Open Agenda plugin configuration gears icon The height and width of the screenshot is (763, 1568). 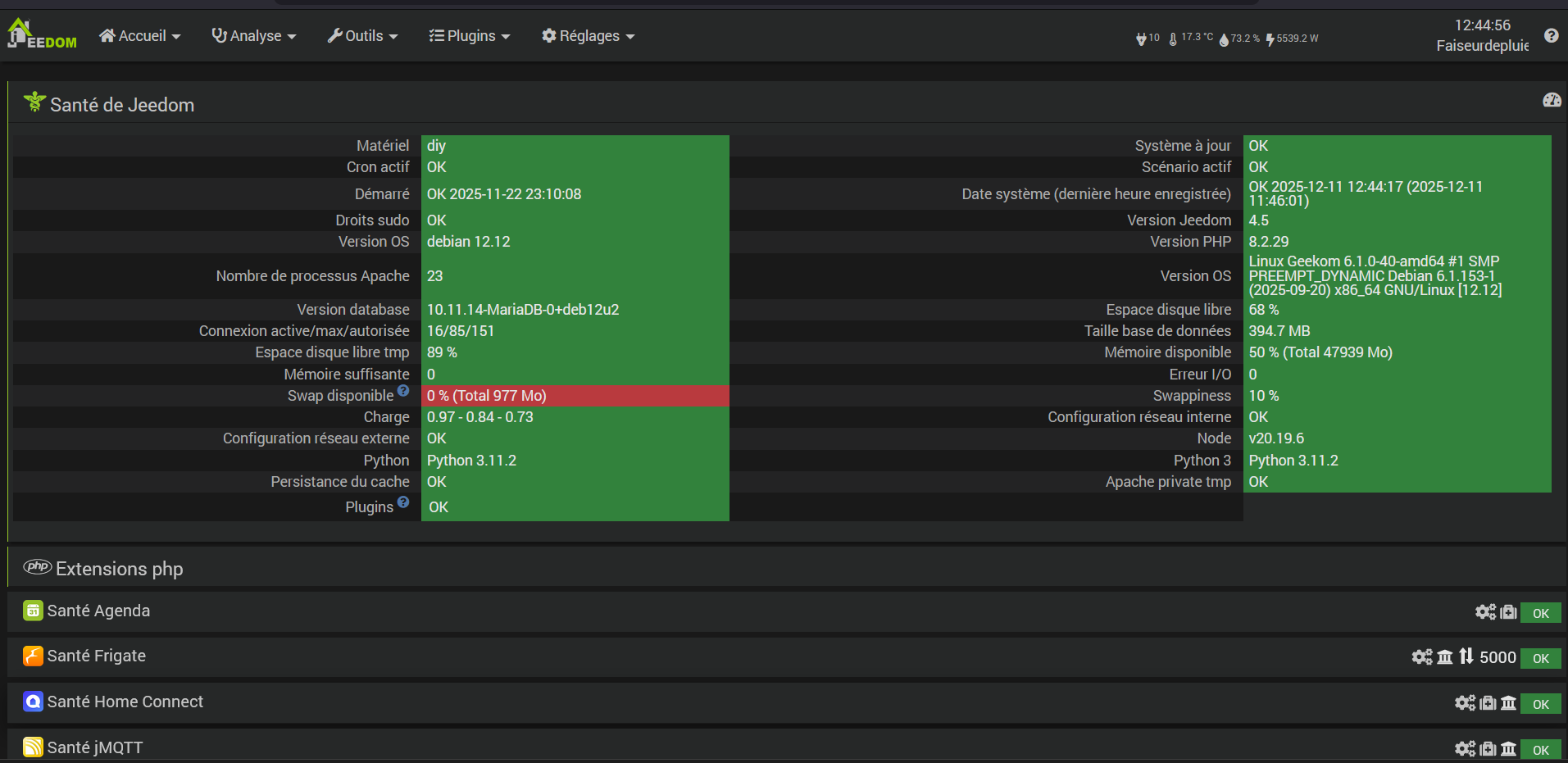tap(1485, 612)
